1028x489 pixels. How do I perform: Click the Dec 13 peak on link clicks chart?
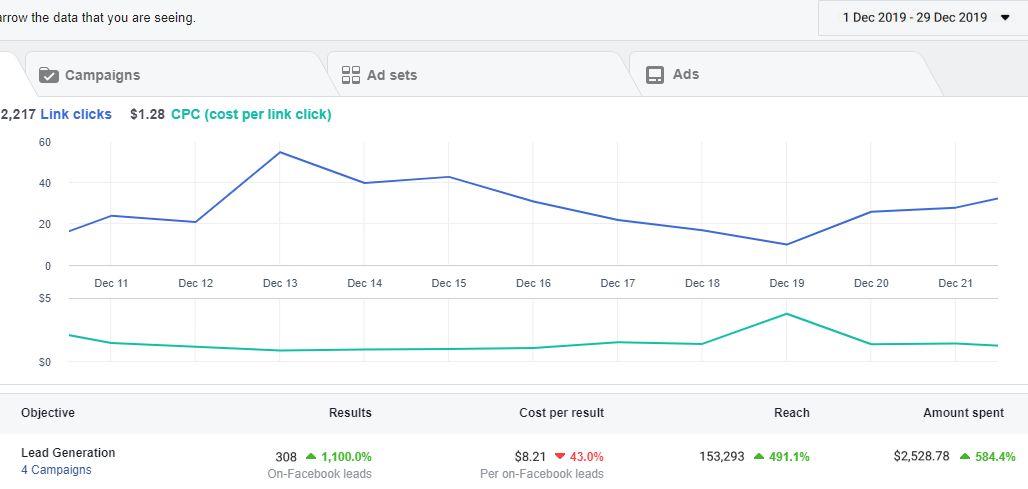tap(280, 152)
